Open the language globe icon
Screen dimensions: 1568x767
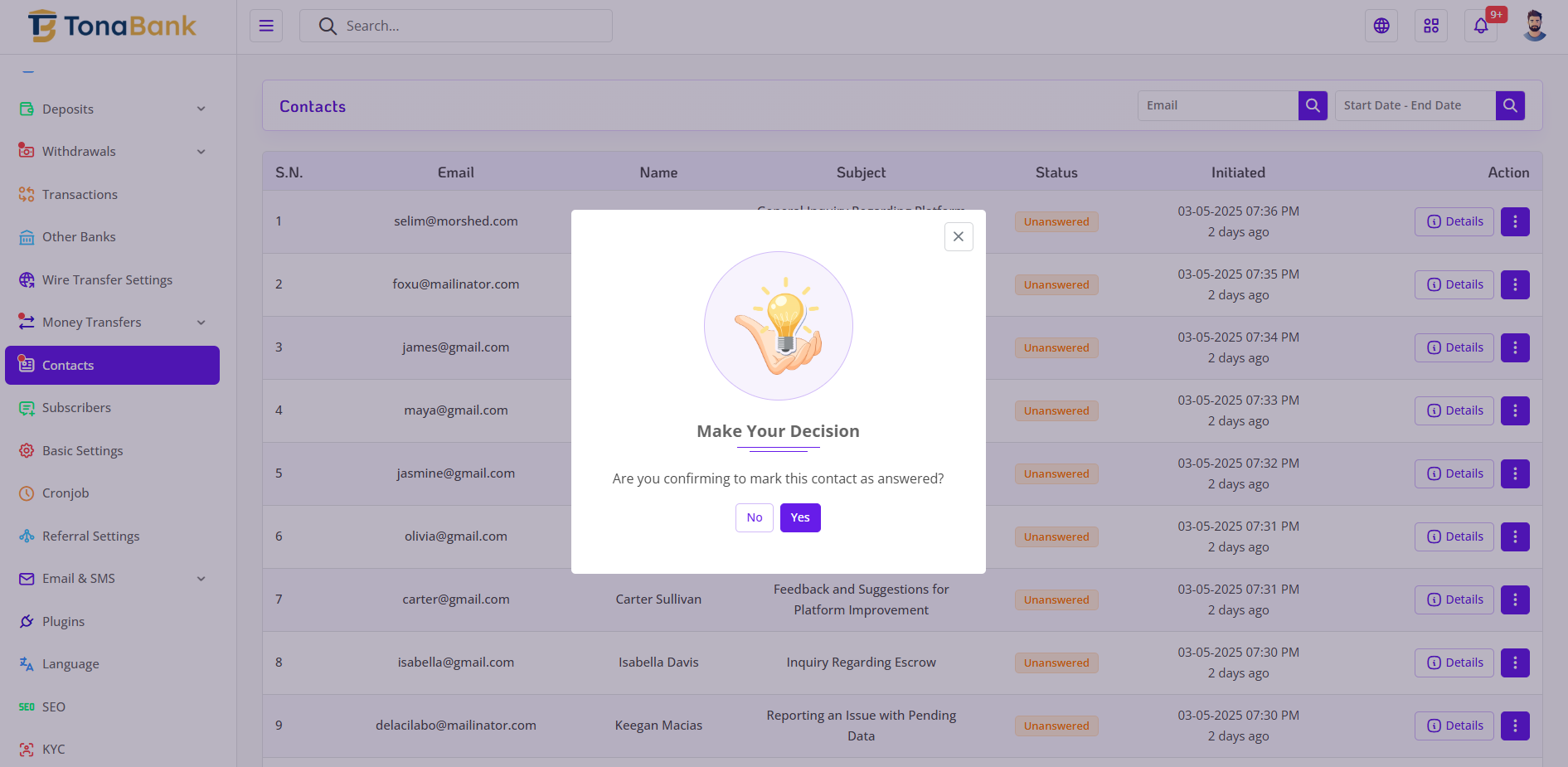coord(1381,26)
